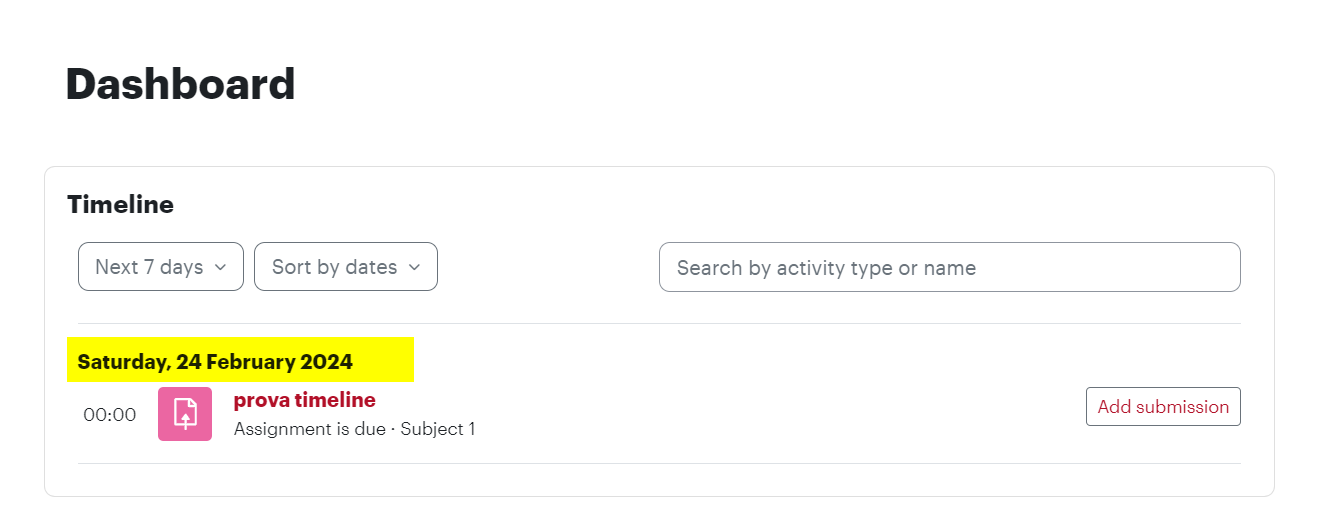This screenshot has height=508, width=1317.
Task: Start a submission for prova timeline
Action: click(x=1163, y=406)
